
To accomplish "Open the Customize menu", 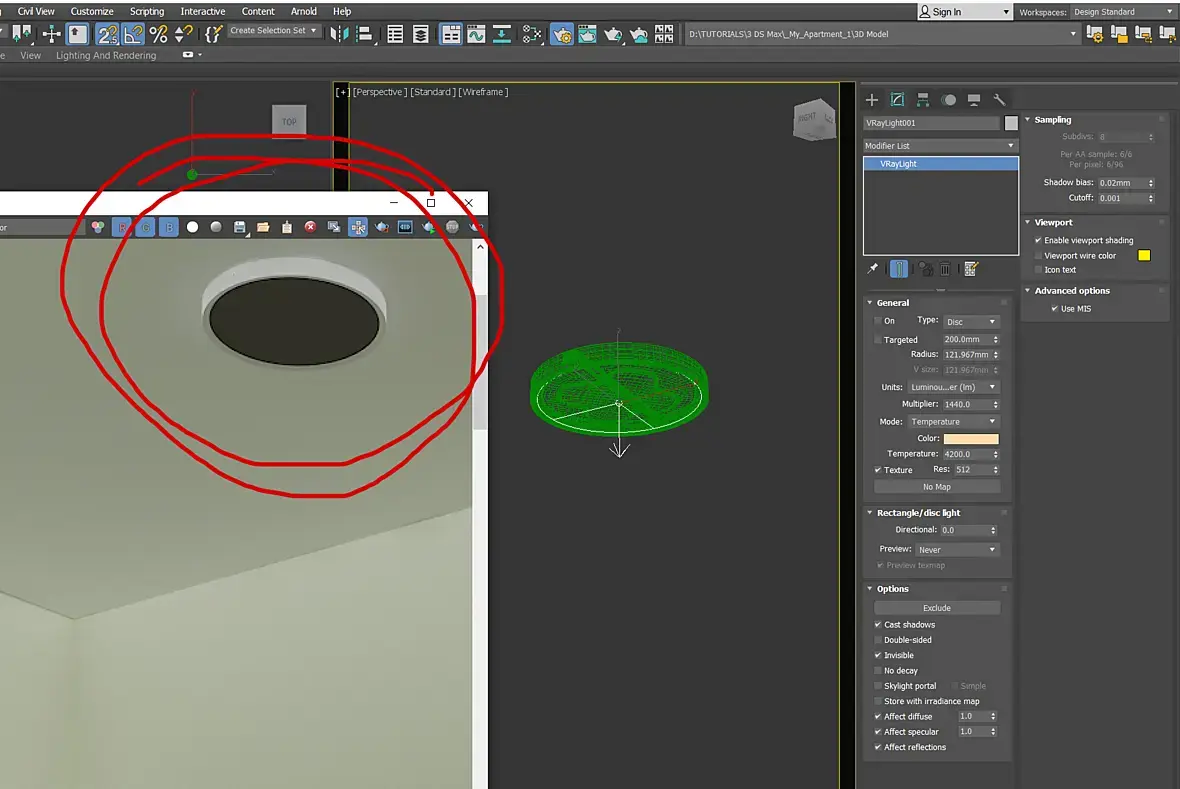I will tap(92, 11).
